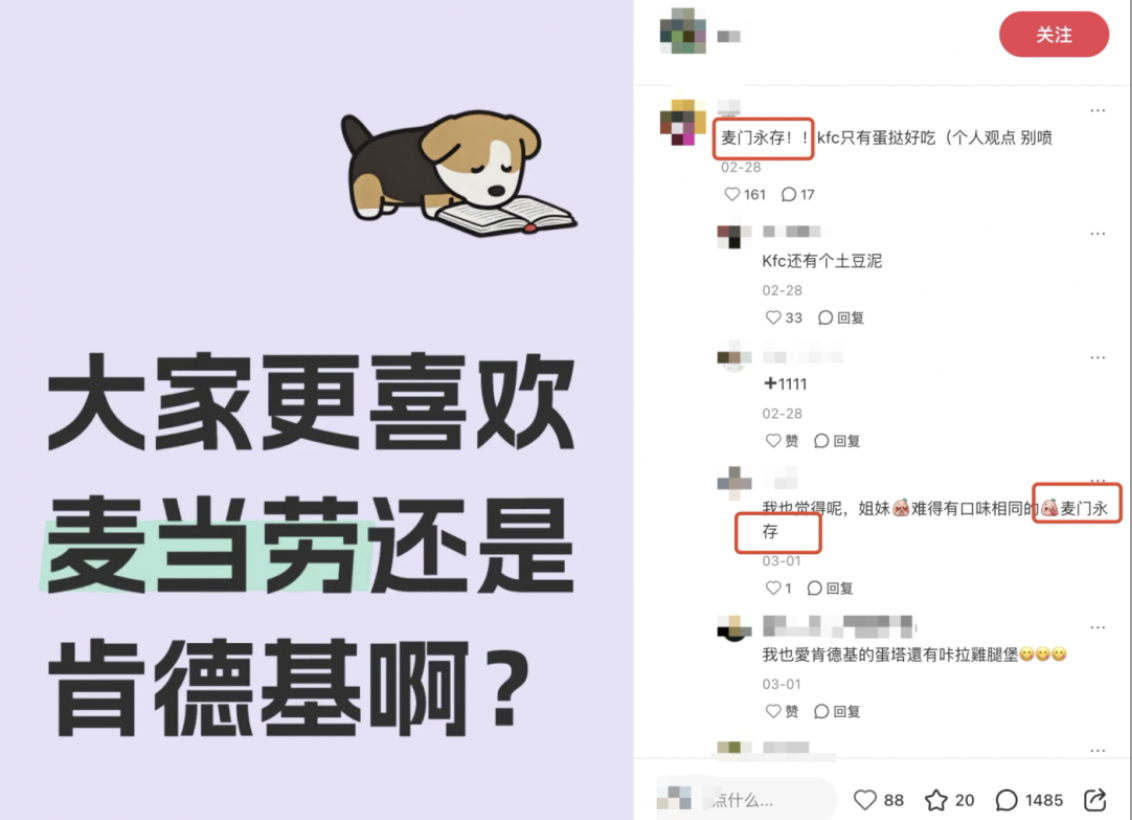
Task: Open more options for Kfc还有个土豆泥 reply
Action: point(1097,234)
